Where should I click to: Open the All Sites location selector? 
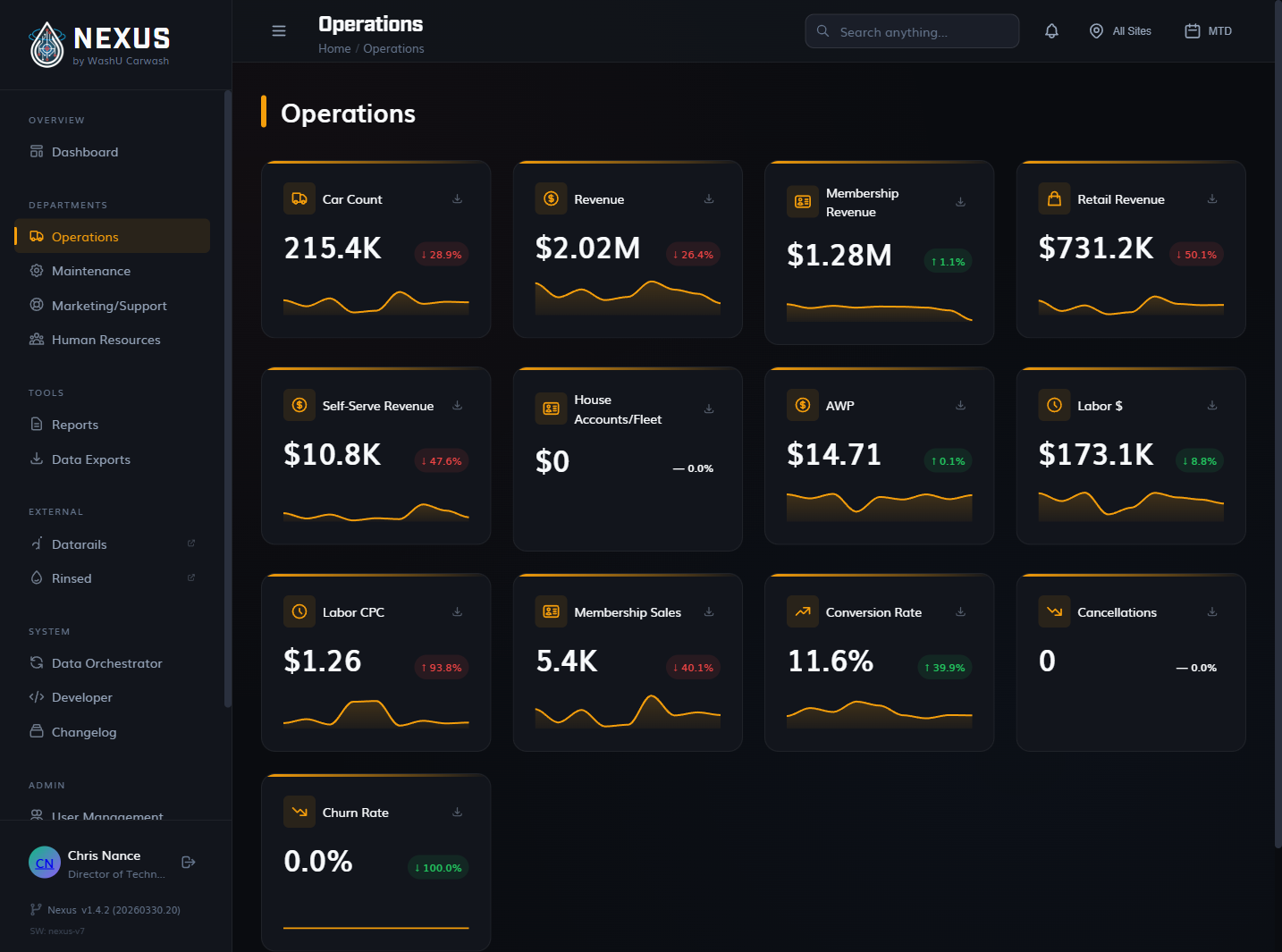point(1120,31)
